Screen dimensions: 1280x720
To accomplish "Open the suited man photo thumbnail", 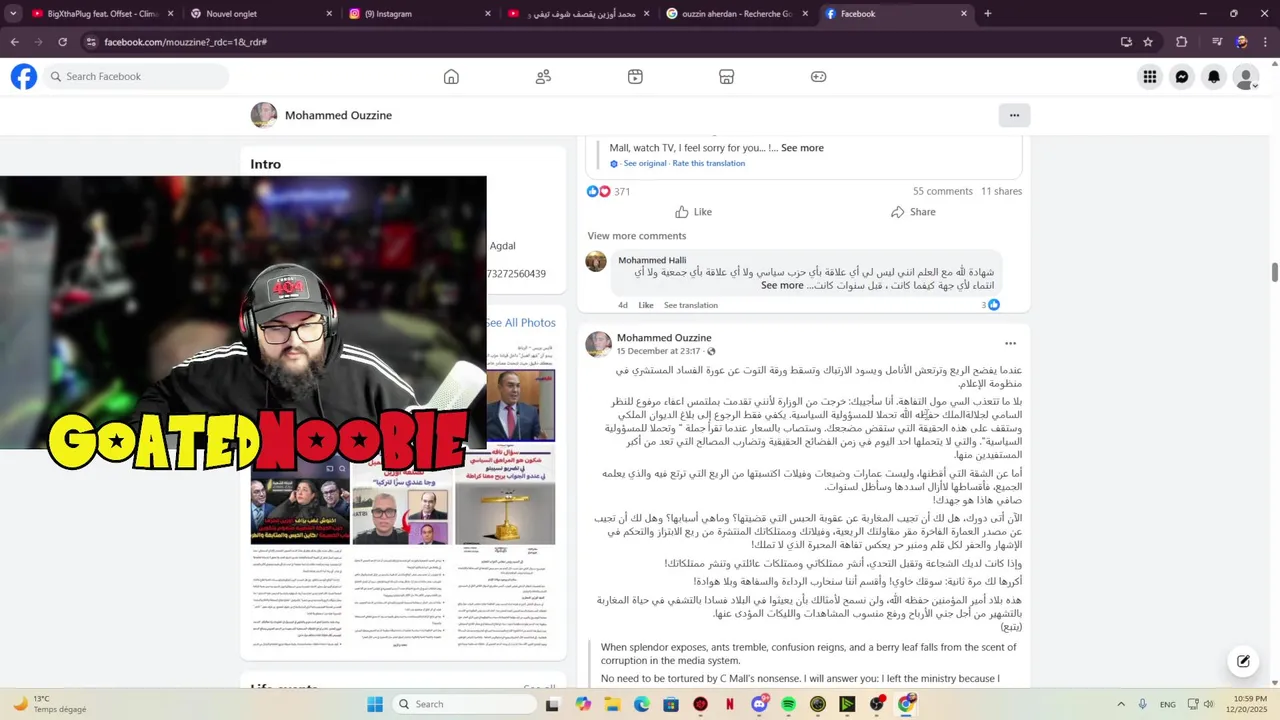I will click(521, 405).
